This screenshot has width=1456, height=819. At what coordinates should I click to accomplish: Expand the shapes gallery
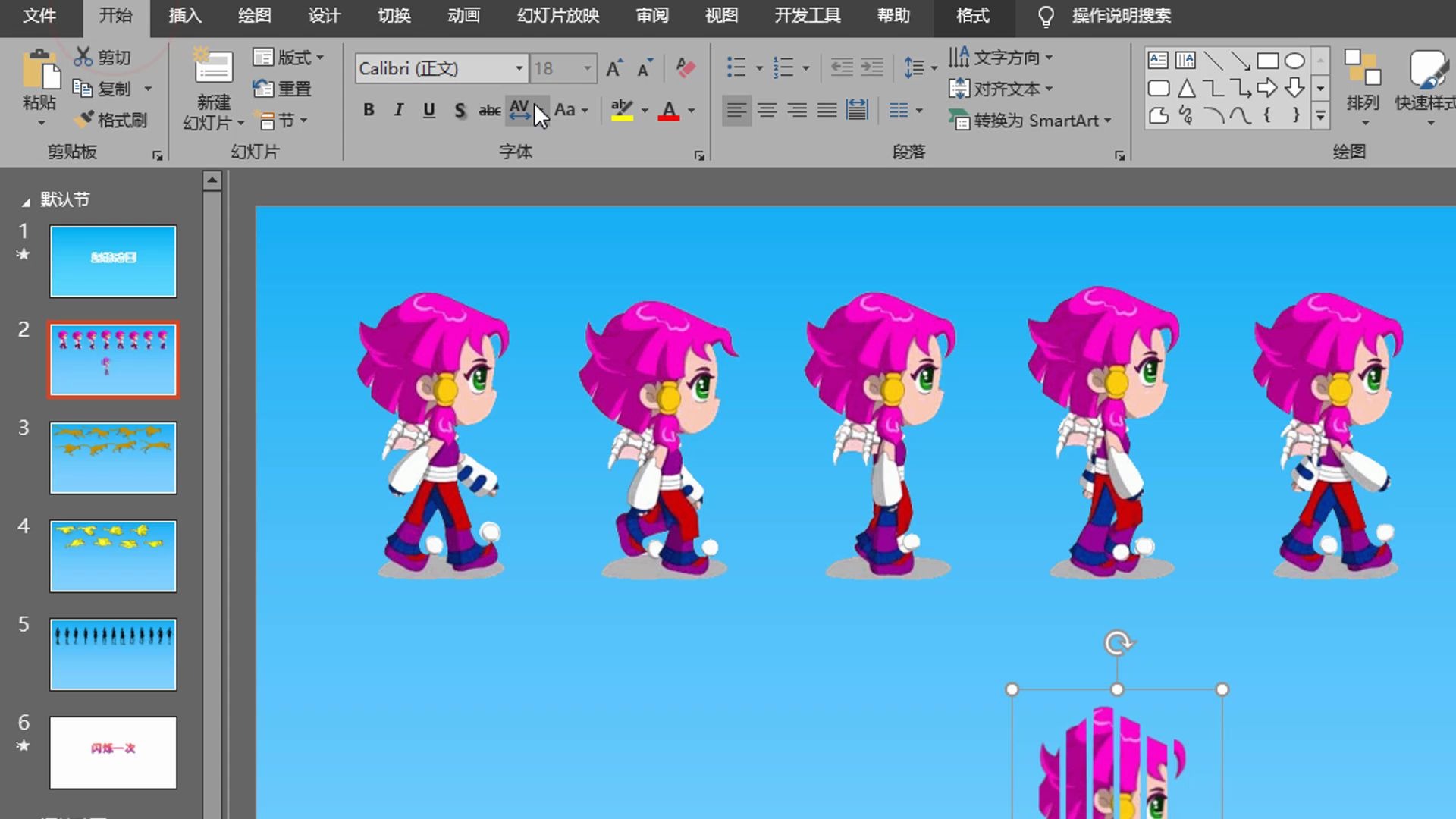click(1320, 116)
